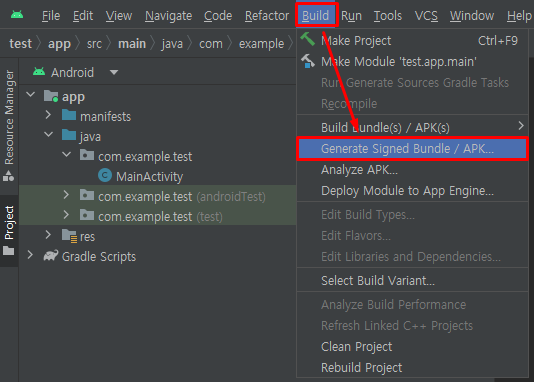534x382 pixels.
Task: Open the Run menu
Action: point(351,16)
